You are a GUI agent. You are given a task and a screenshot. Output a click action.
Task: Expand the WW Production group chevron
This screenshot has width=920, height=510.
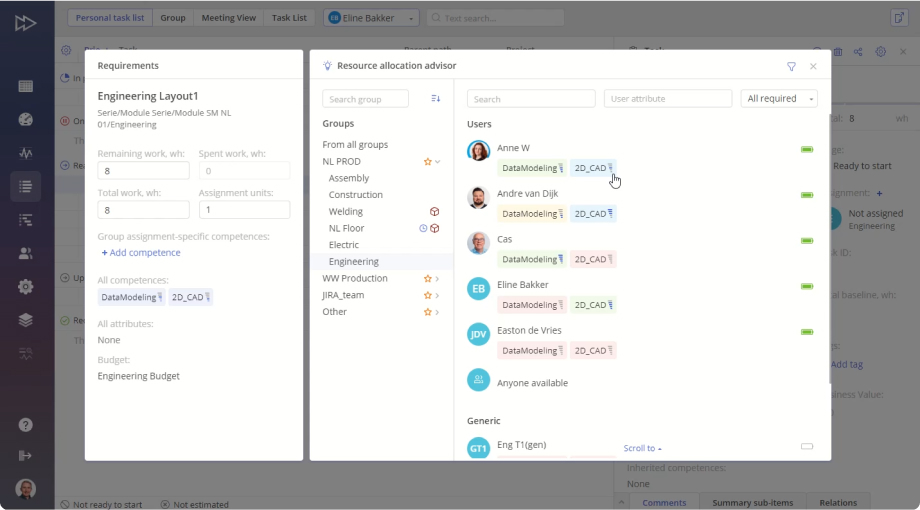[x=438, y=279]
